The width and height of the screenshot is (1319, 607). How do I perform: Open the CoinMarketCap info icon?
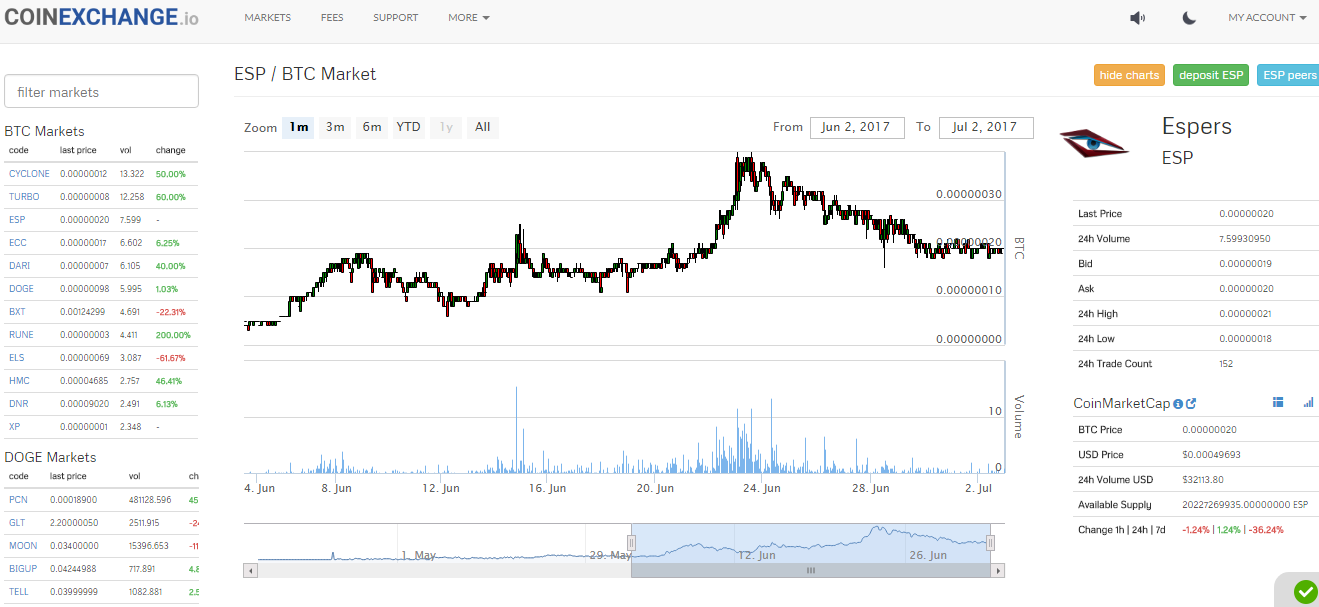click(1178, 404)
